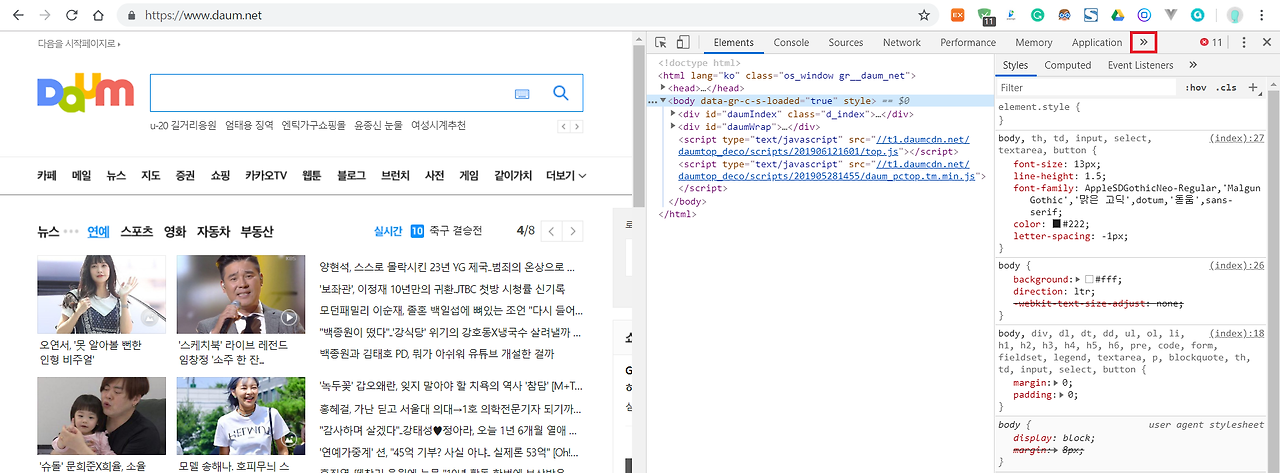Expand the head node in the DOM tree

[x=664, y=88]
